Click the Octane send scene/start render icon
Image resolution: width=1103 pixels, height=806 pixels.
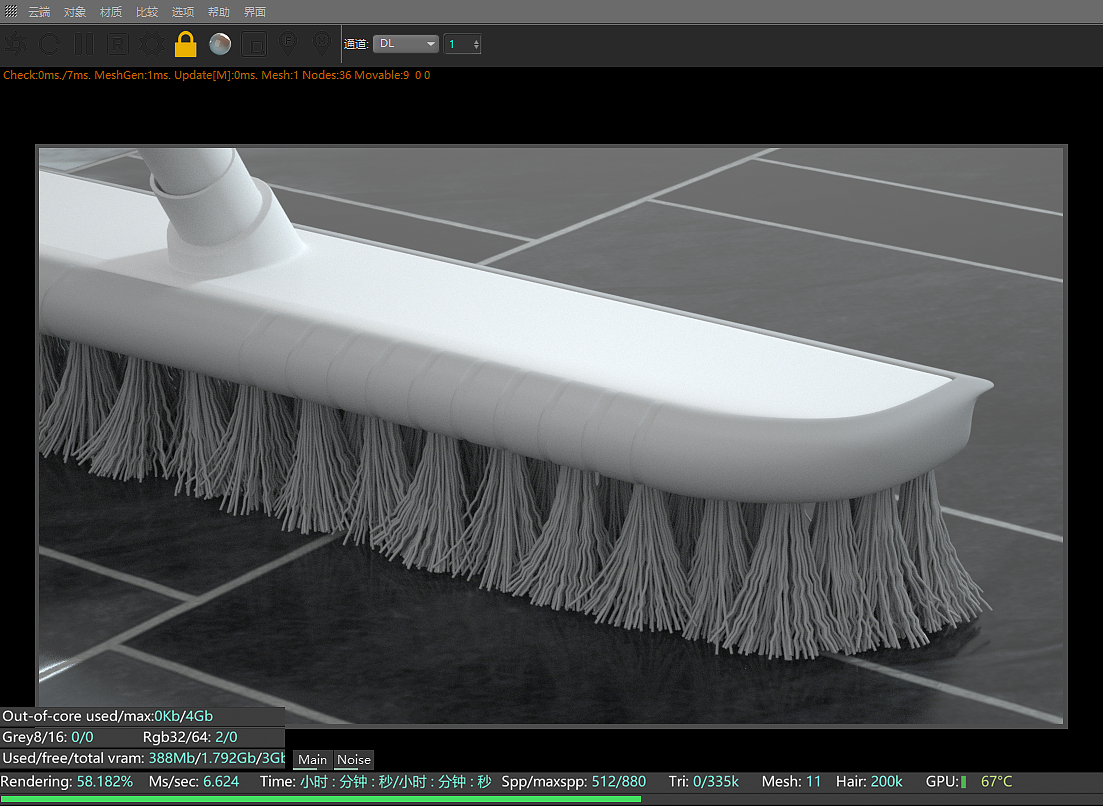(x=15, y=44)
